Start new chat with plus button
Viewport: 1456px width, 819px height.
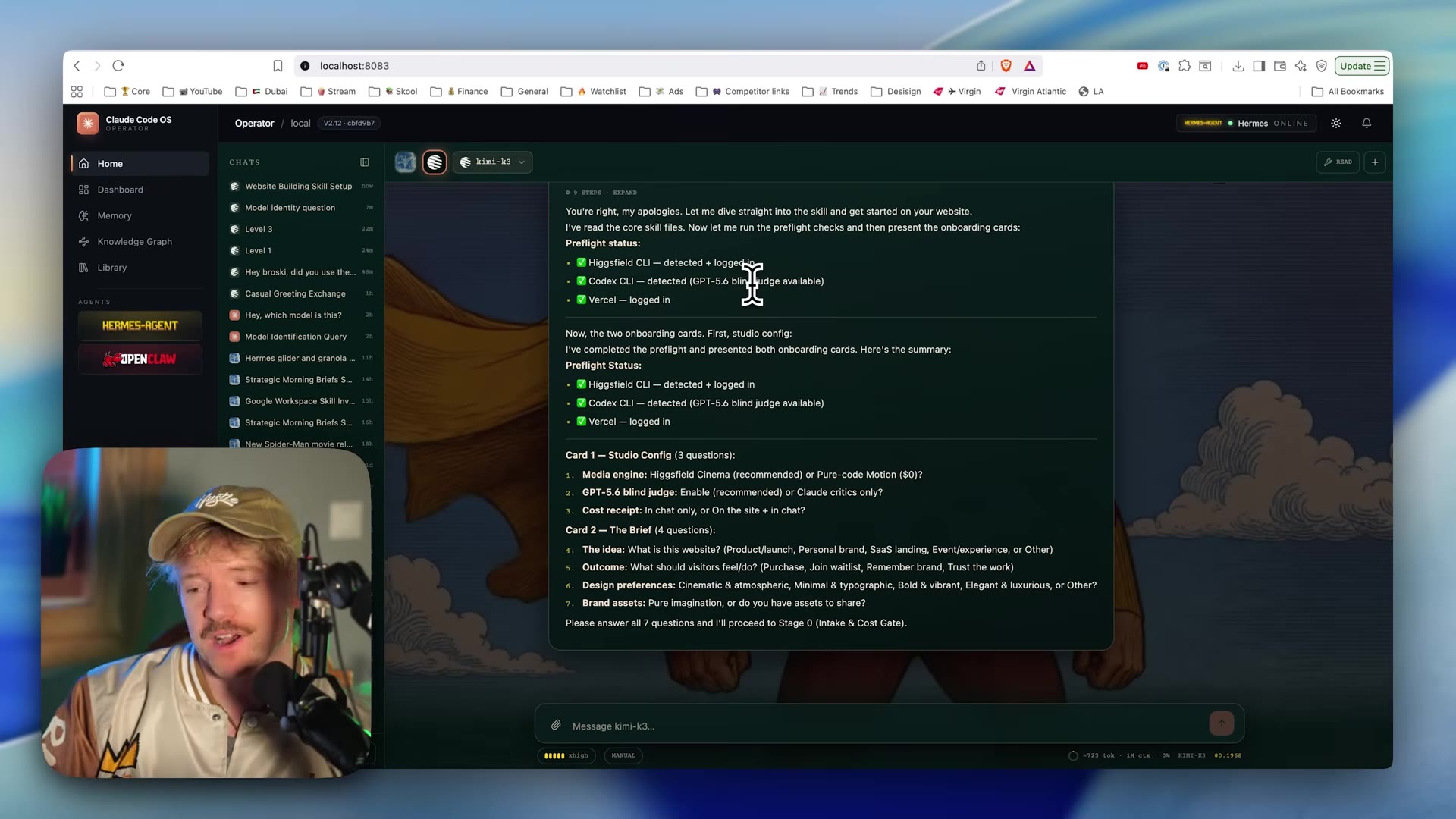click(1375, 162)
